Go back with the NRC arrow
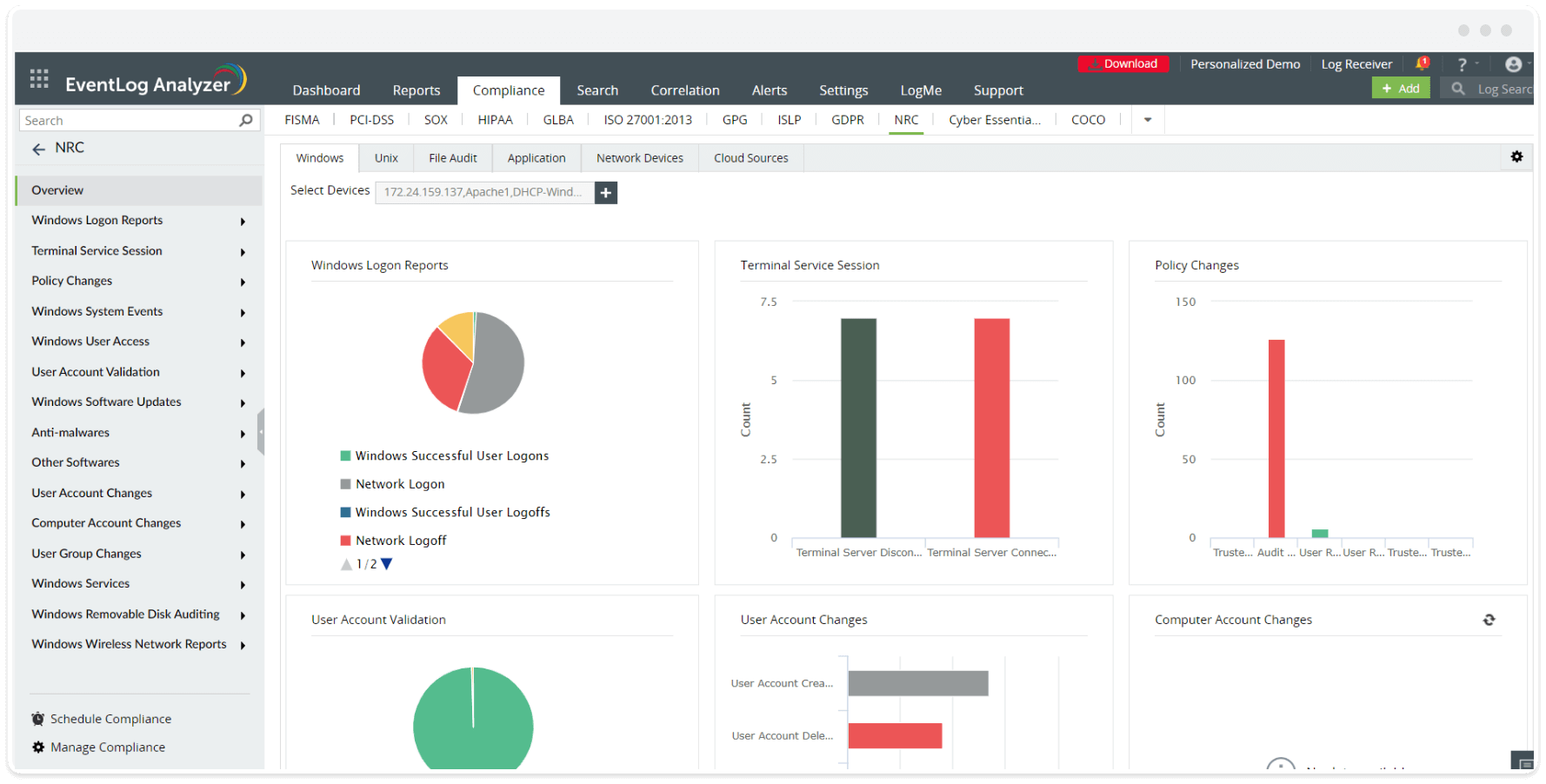 click(38, 149)
